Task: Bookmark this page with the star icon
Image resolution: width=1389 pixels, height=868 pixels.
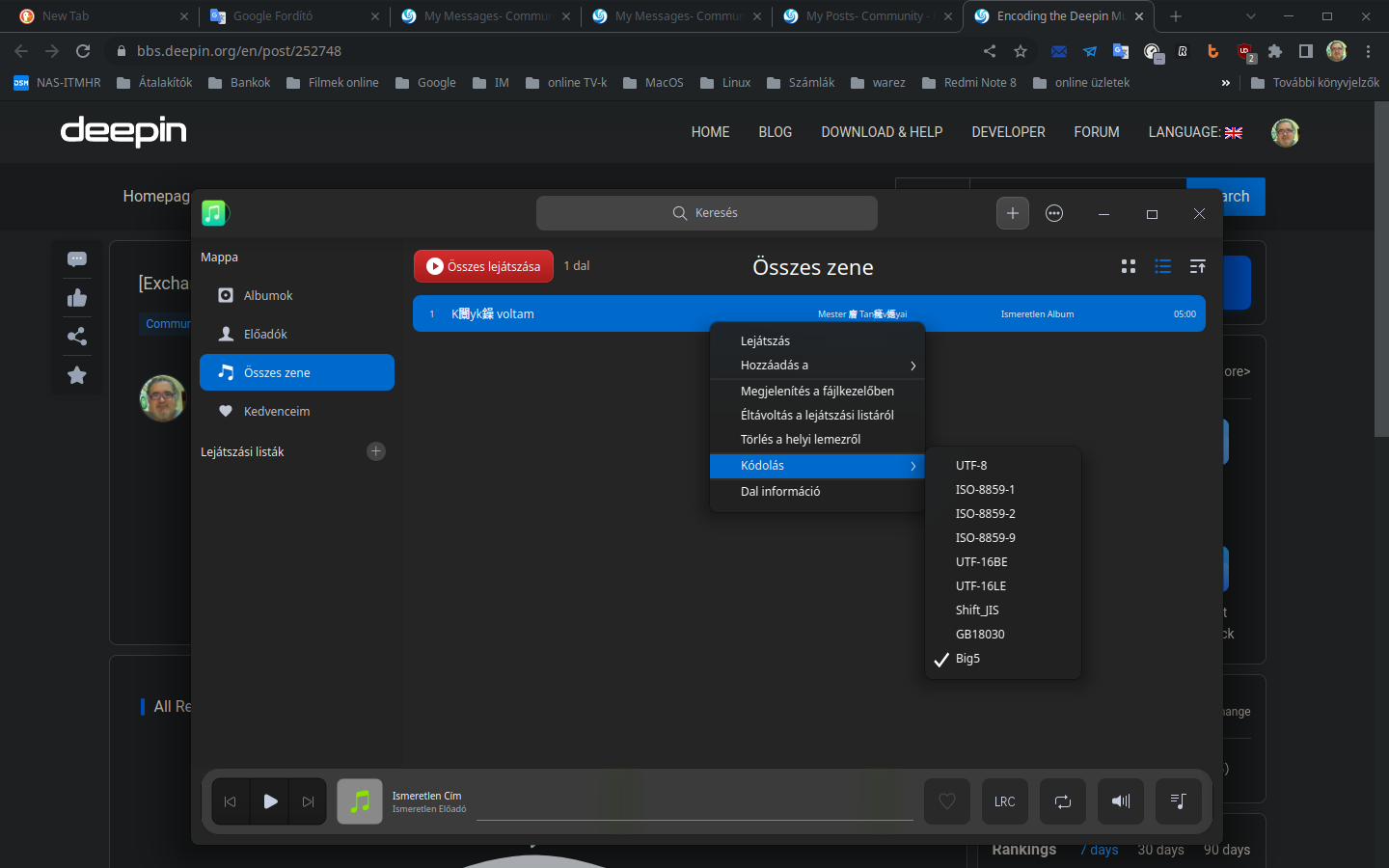Action: pyautogui.click(x=1021, y=51)
